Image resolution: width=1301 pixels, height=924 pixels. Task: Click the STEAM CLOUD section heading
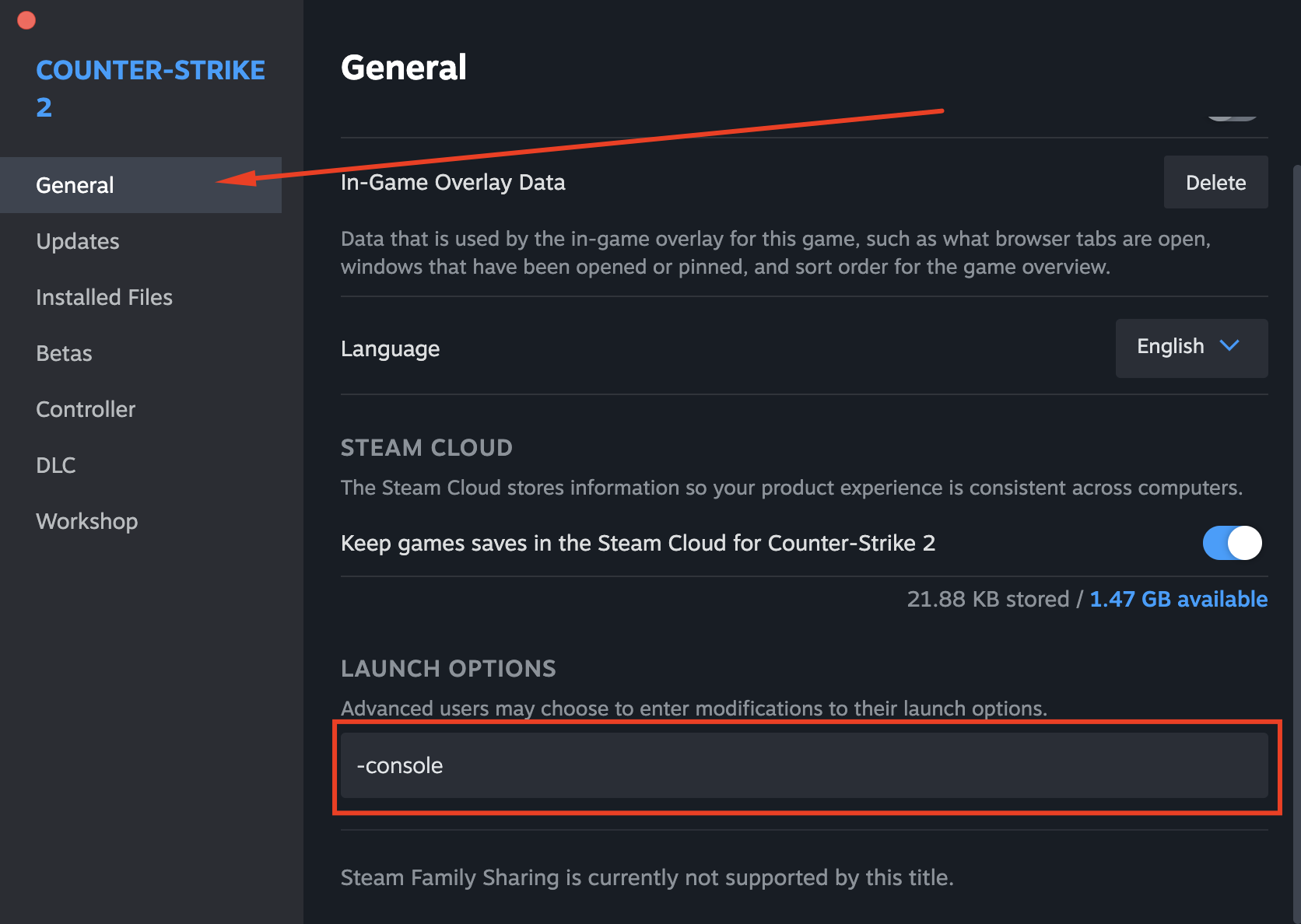coord(426,448)
